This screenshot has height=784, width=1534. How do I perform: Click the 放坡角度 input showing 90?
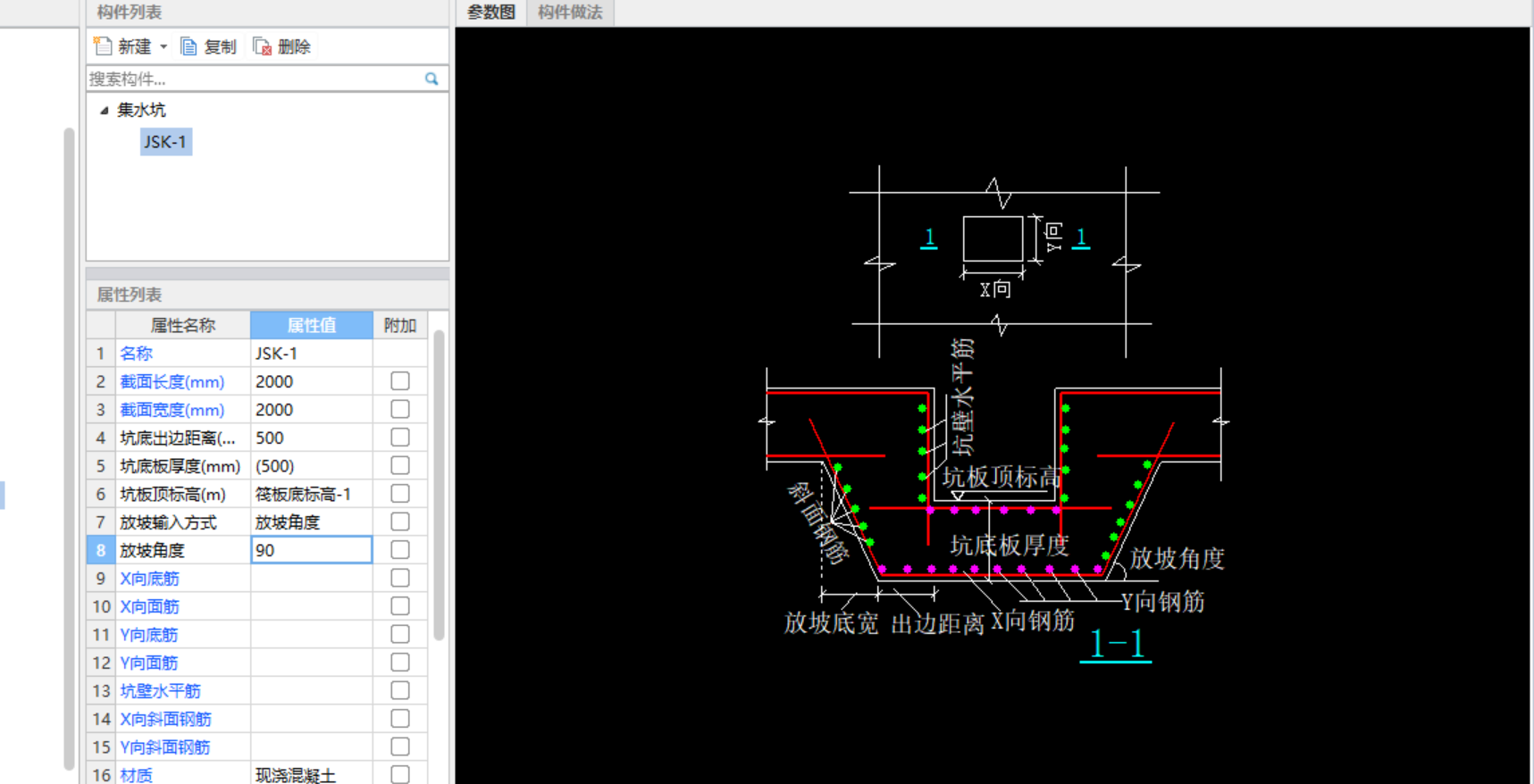(x=311, y=550)
